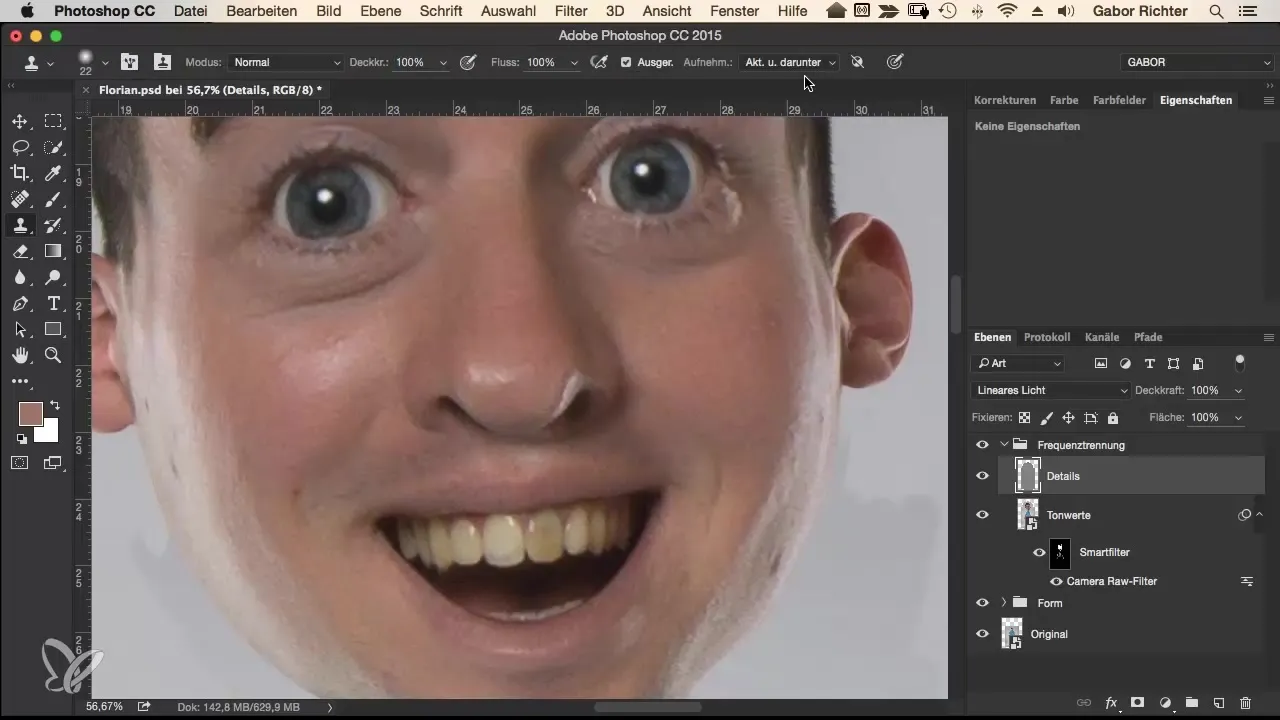Open the Clone Source panel

pyautogui.click(x=162, y=62)
